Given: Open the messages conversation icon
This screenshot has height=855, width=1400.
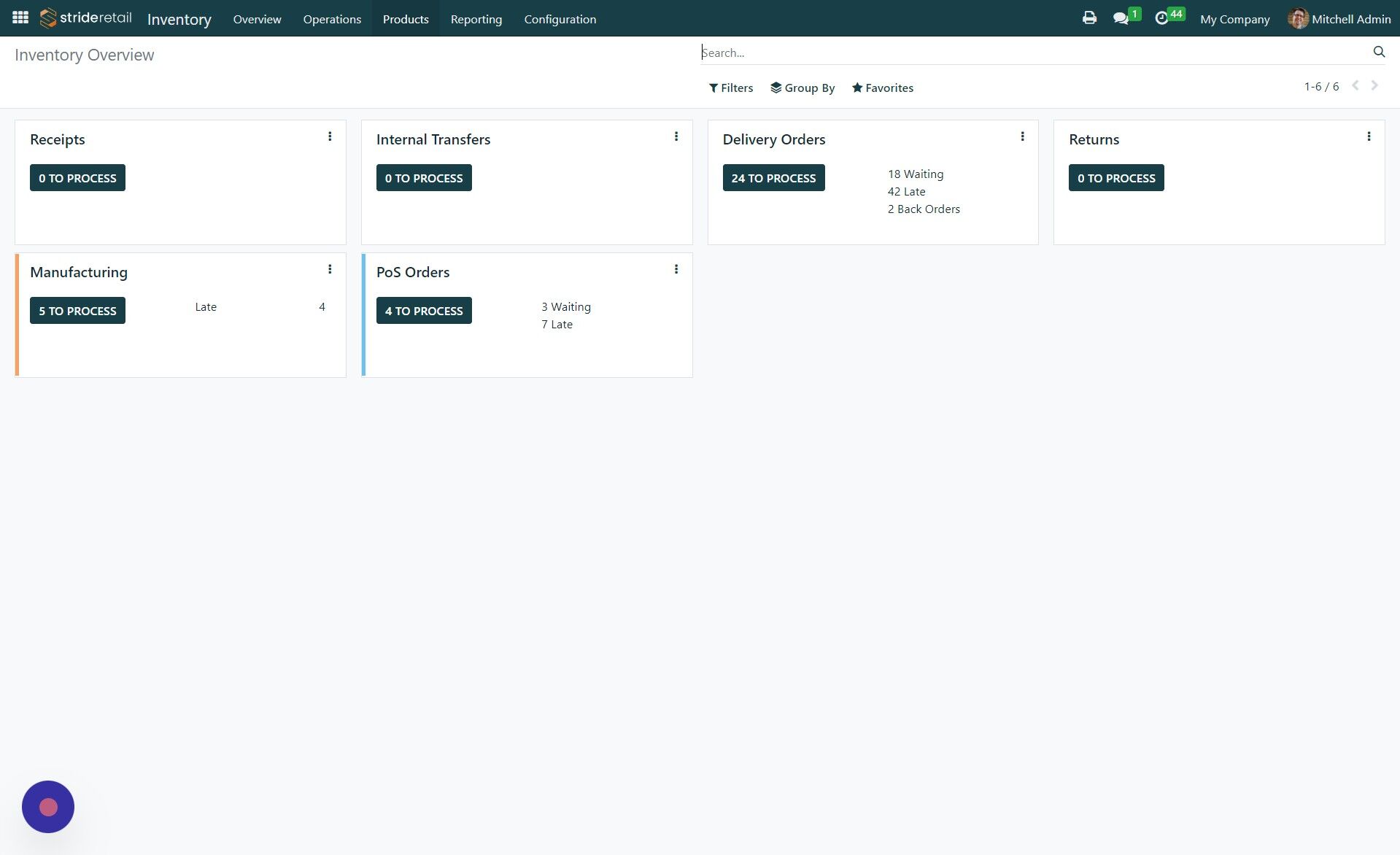Looking at the screenshot, I should tap(1121, 18).
